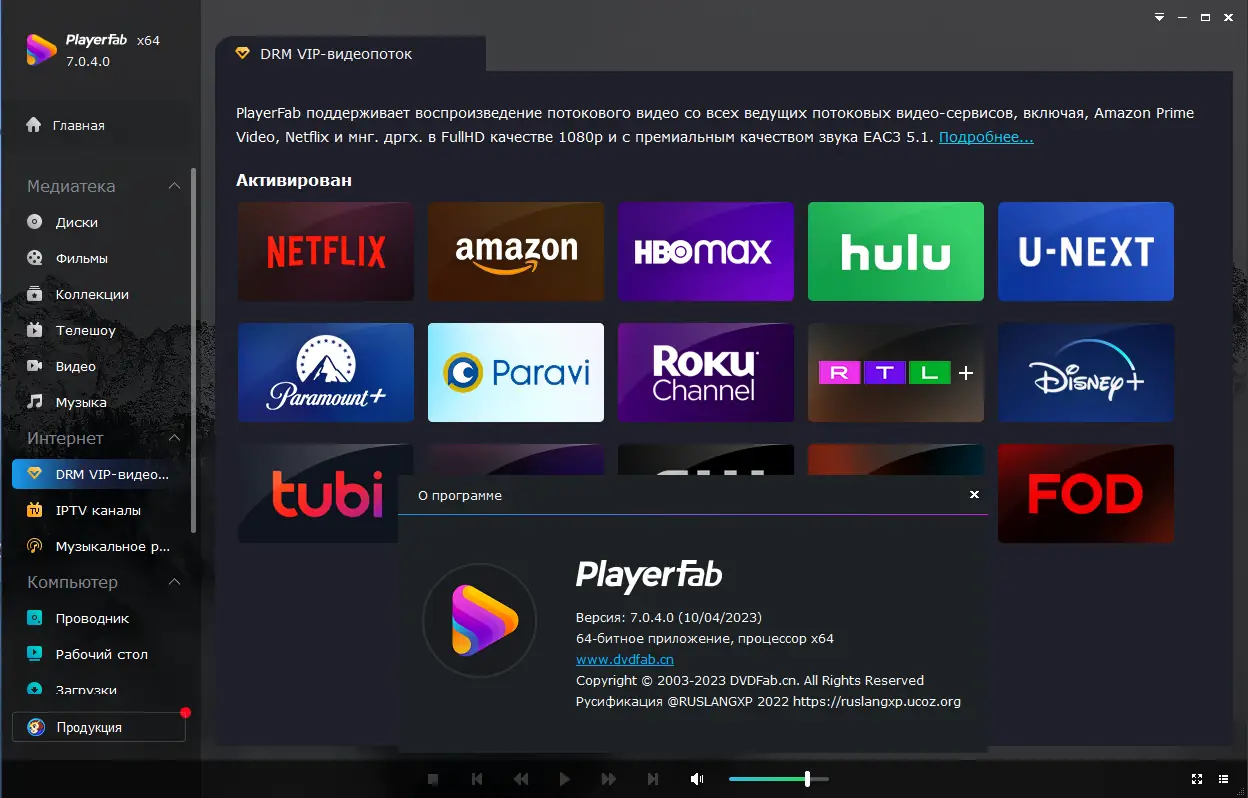Click the sidebar vertical scrollbar
The width and height of the screenshot is (1248, 798).
[194, 350]
